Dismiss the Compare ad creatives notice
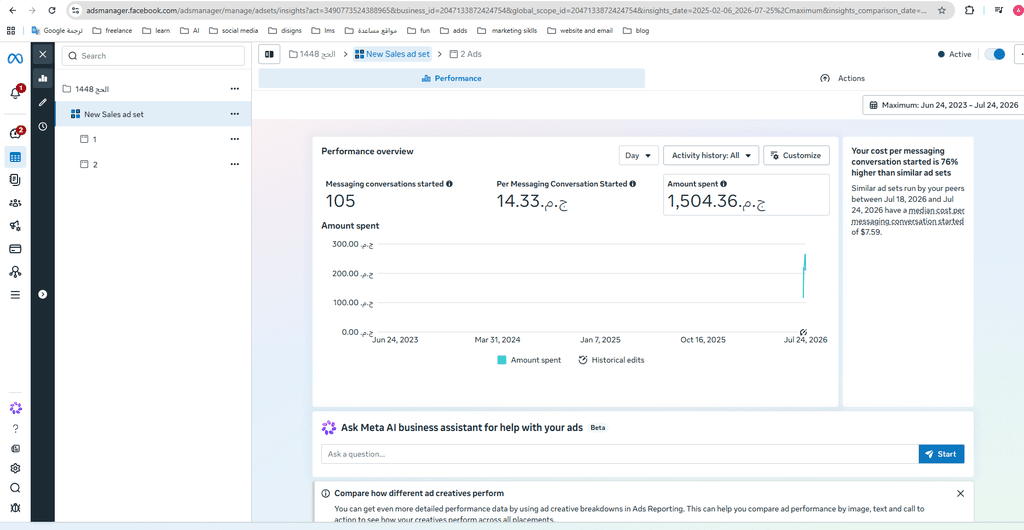The width and height of the screenshot is (1024, 530). [960, 493]
